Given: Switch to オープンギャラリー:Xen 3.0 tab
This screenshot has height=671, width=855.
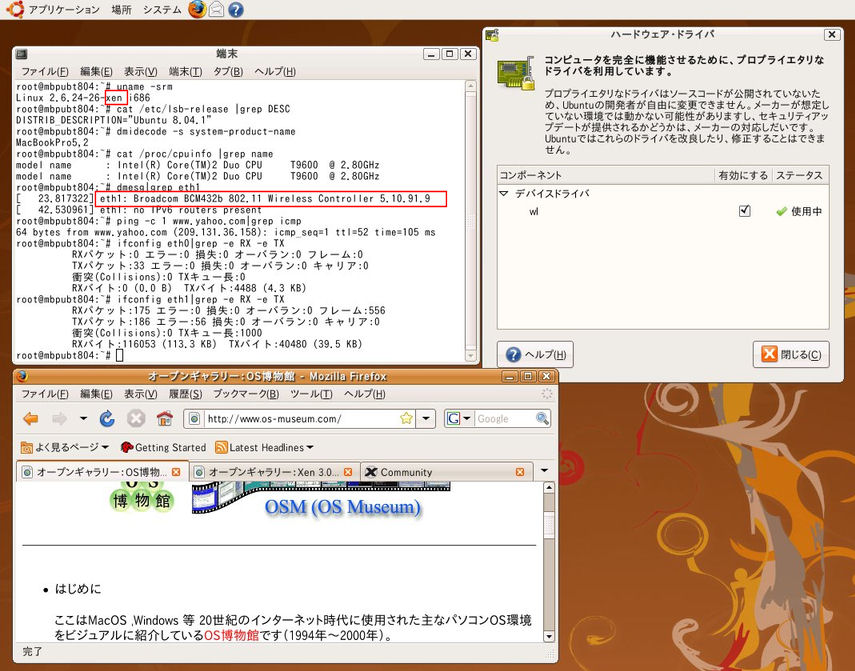Looking at the screenshot, I should (274, 472).
